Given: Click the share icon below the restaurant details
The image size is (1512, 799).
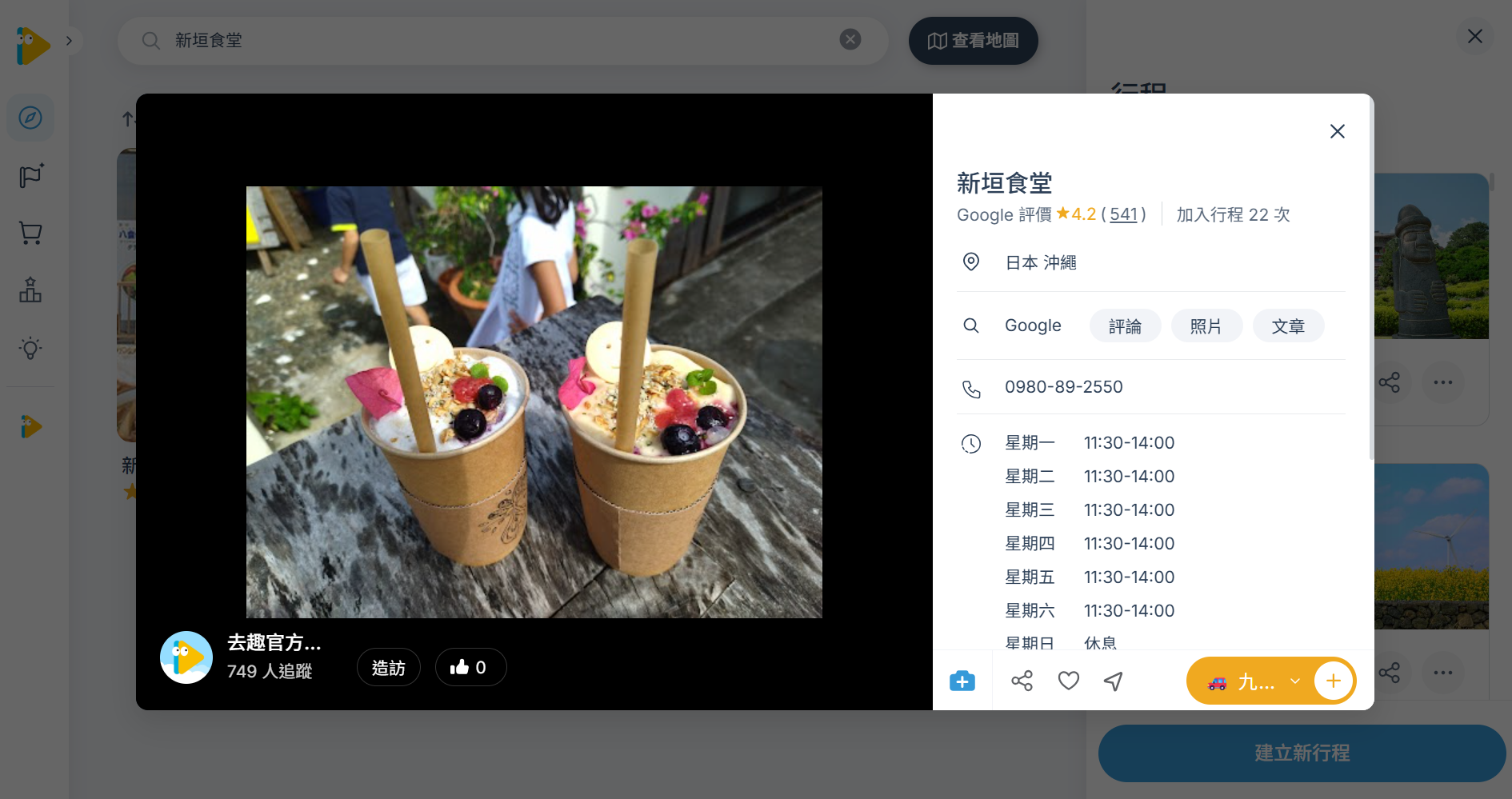Looking at the screenshot, I should click(1022, 681).
